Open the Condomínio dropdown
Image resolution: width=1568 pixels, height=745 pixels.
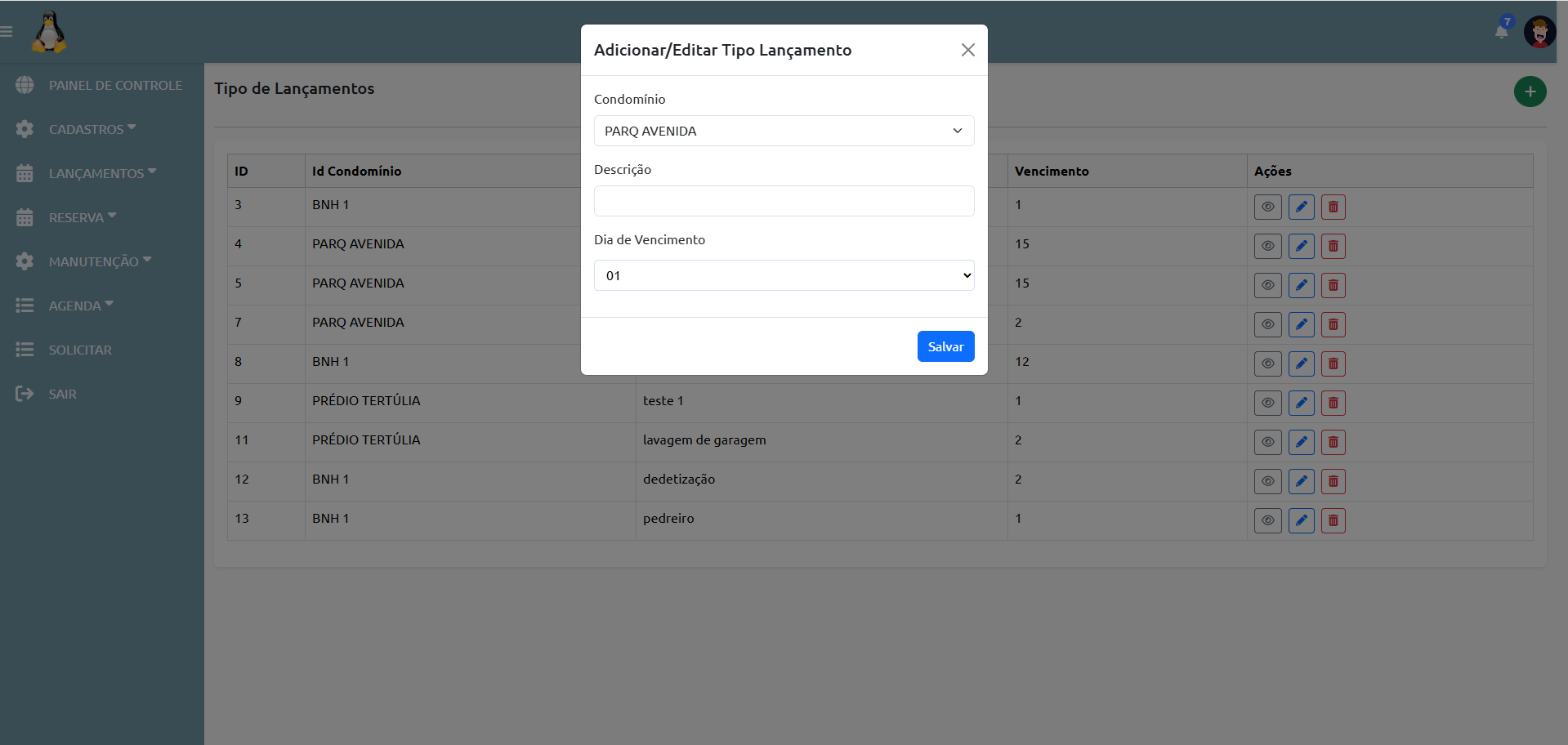784,131
